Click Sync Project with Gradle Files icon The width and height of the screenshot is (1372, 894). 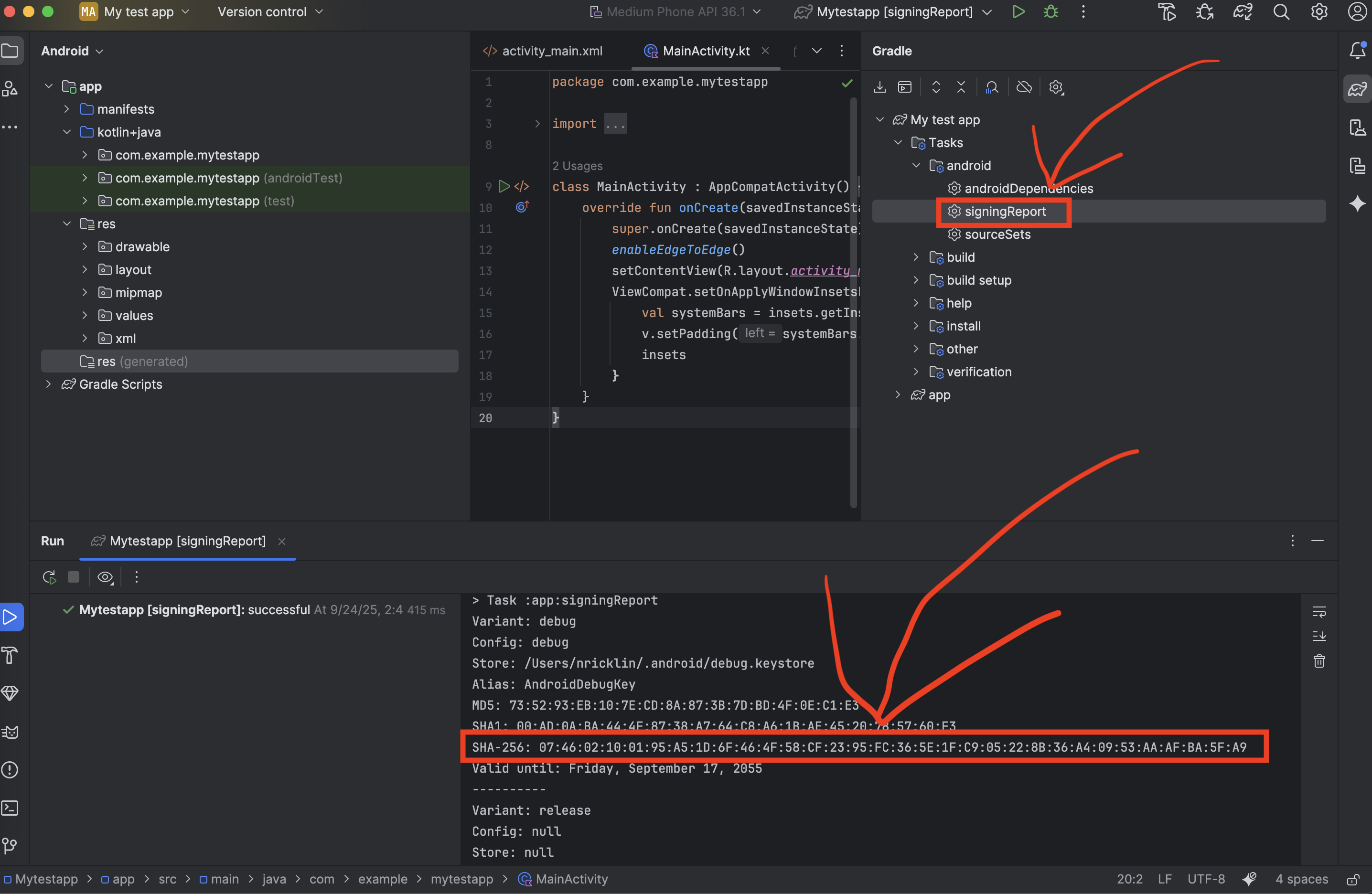pos(1243,12)
